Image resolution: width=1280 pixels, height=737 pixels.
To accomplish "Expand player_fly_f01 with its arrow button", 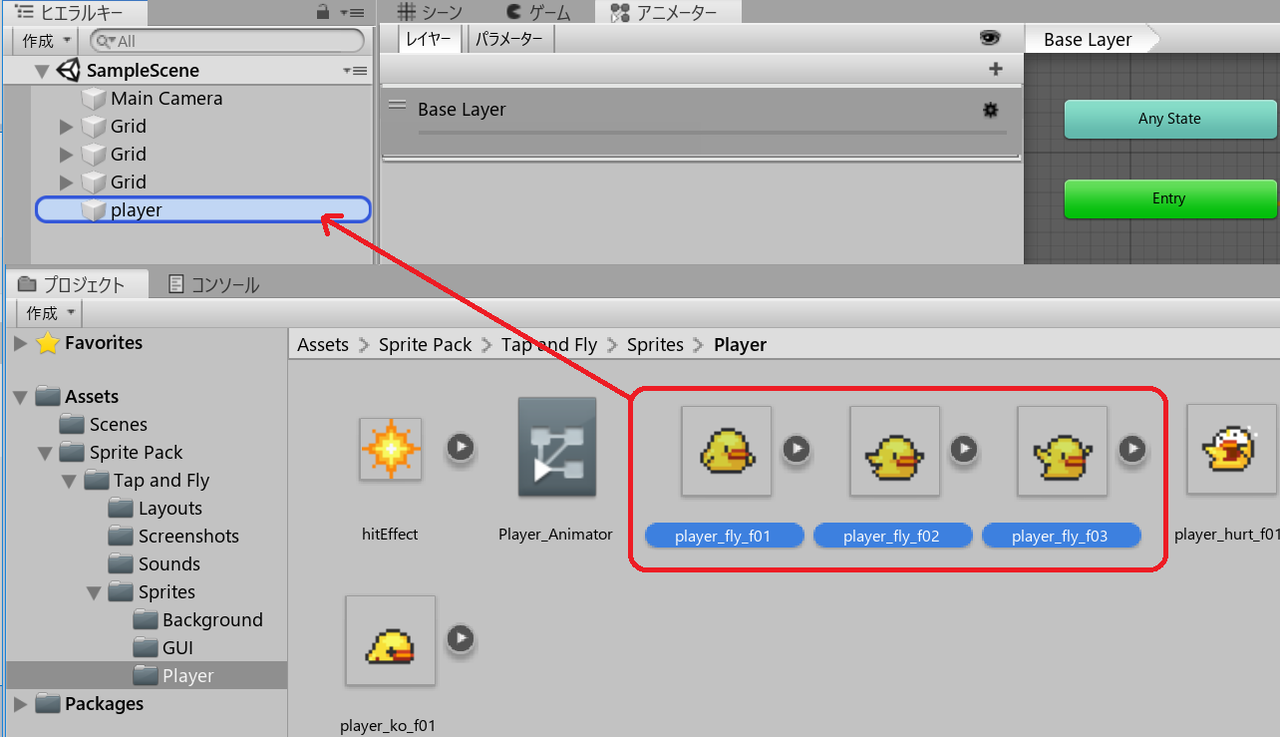I will pyautogui.click(x=796, y=449).
